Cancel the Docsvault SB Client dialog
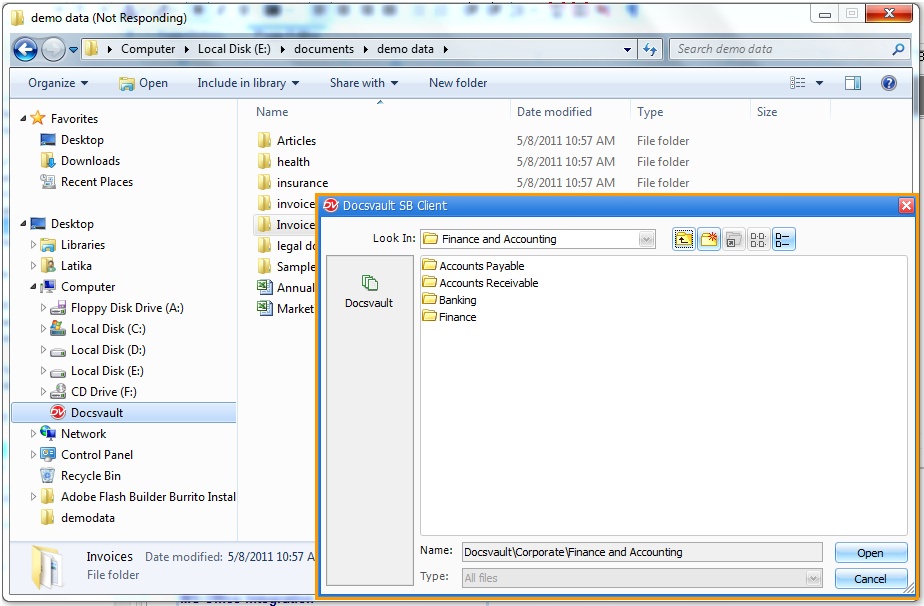 870,578
